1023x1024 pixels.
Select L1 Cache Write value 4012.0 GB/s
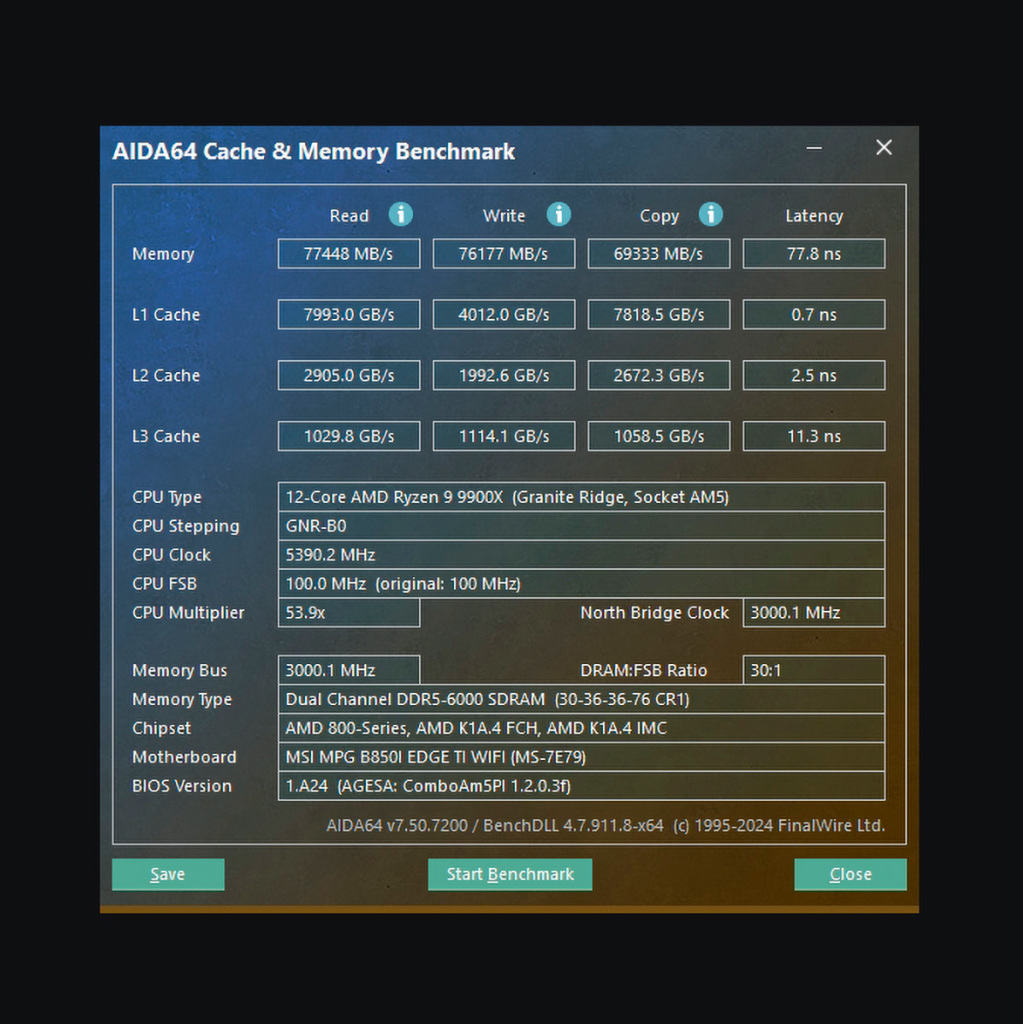click(x=504, y=314)
